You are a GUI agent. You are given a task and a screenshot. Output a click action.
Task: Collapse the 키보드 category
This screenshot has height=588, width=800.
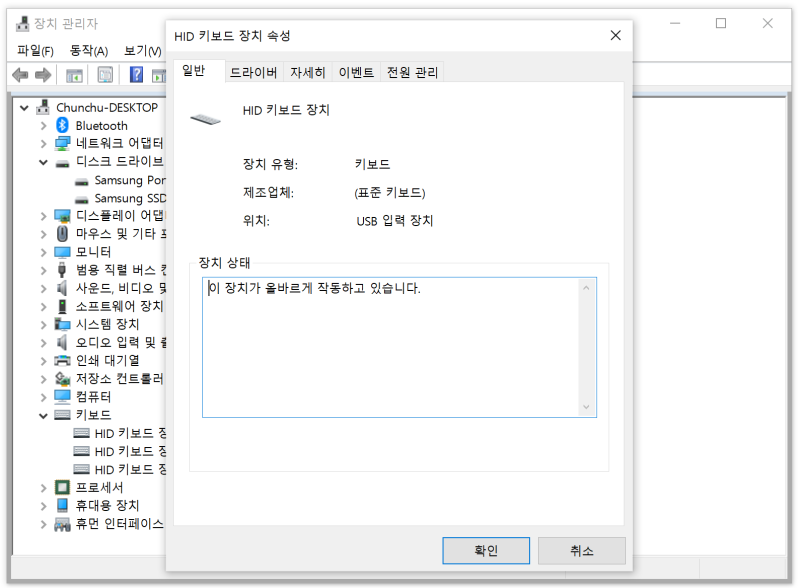(43, 415)
